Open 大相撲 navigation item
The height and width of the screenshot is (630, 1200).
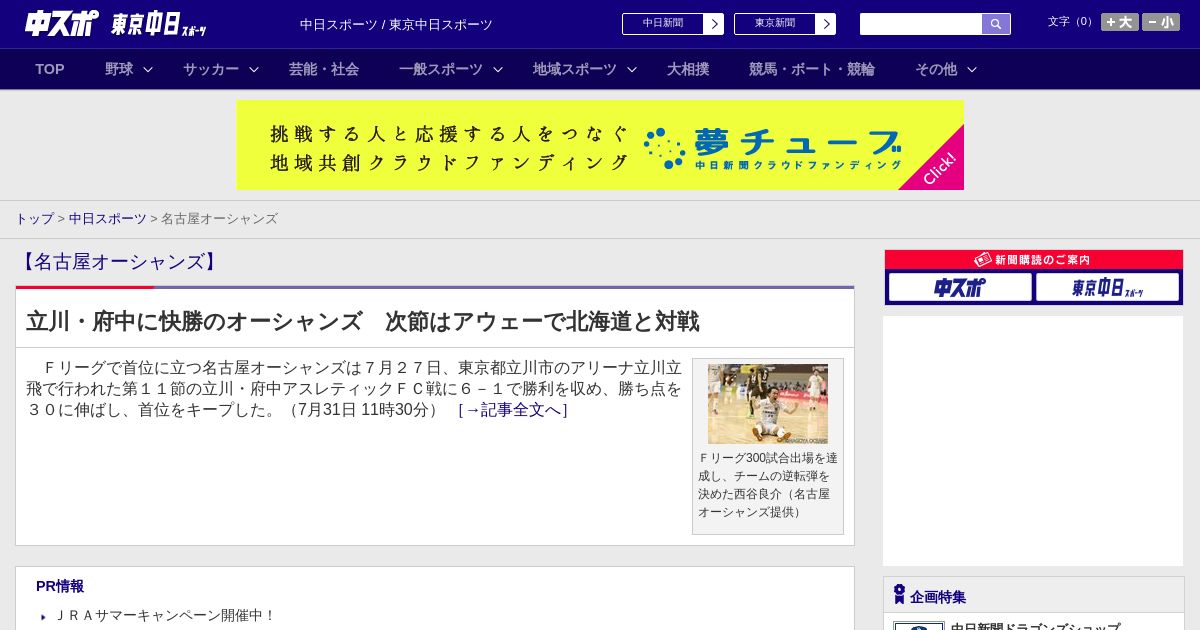(688, 69)
